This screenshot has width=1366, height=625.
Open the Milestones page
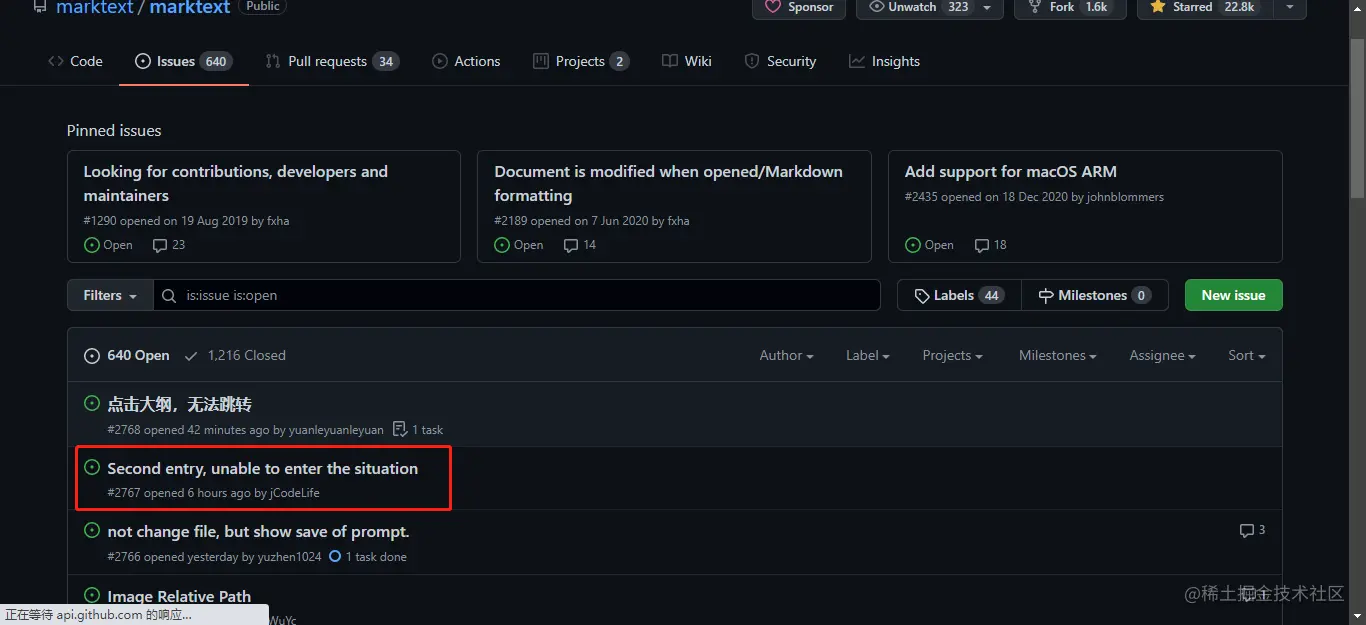pyautogui.click(x=1095, y=295)
